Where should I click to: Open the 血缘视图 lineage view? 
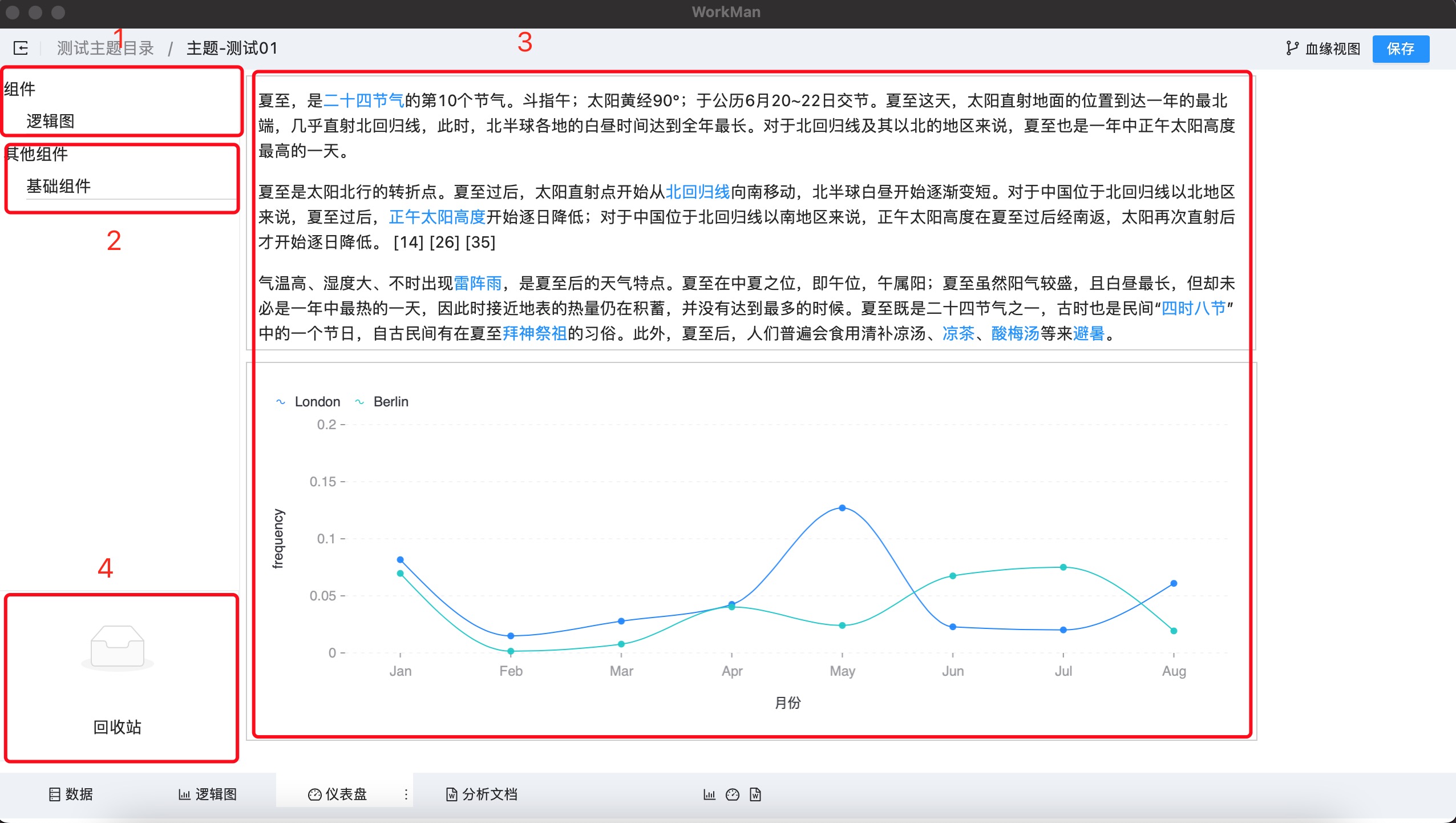click(x=1324, y=49)
